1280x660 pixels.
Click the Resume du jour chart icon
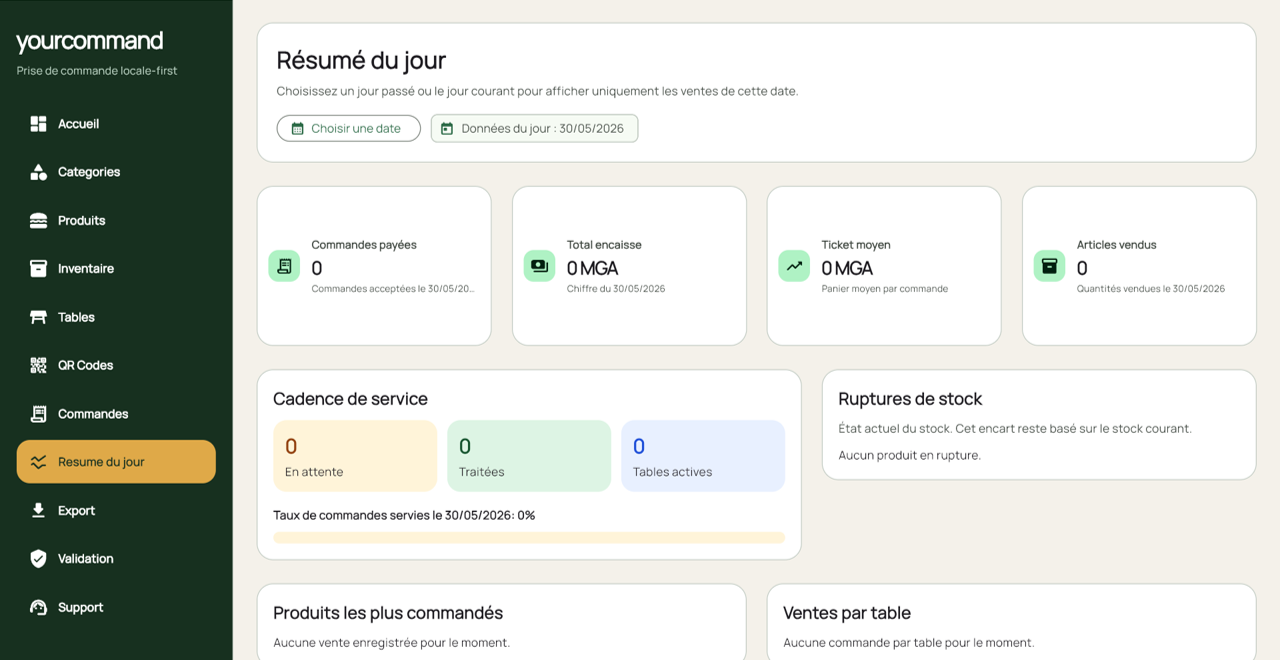coord(38,462)
